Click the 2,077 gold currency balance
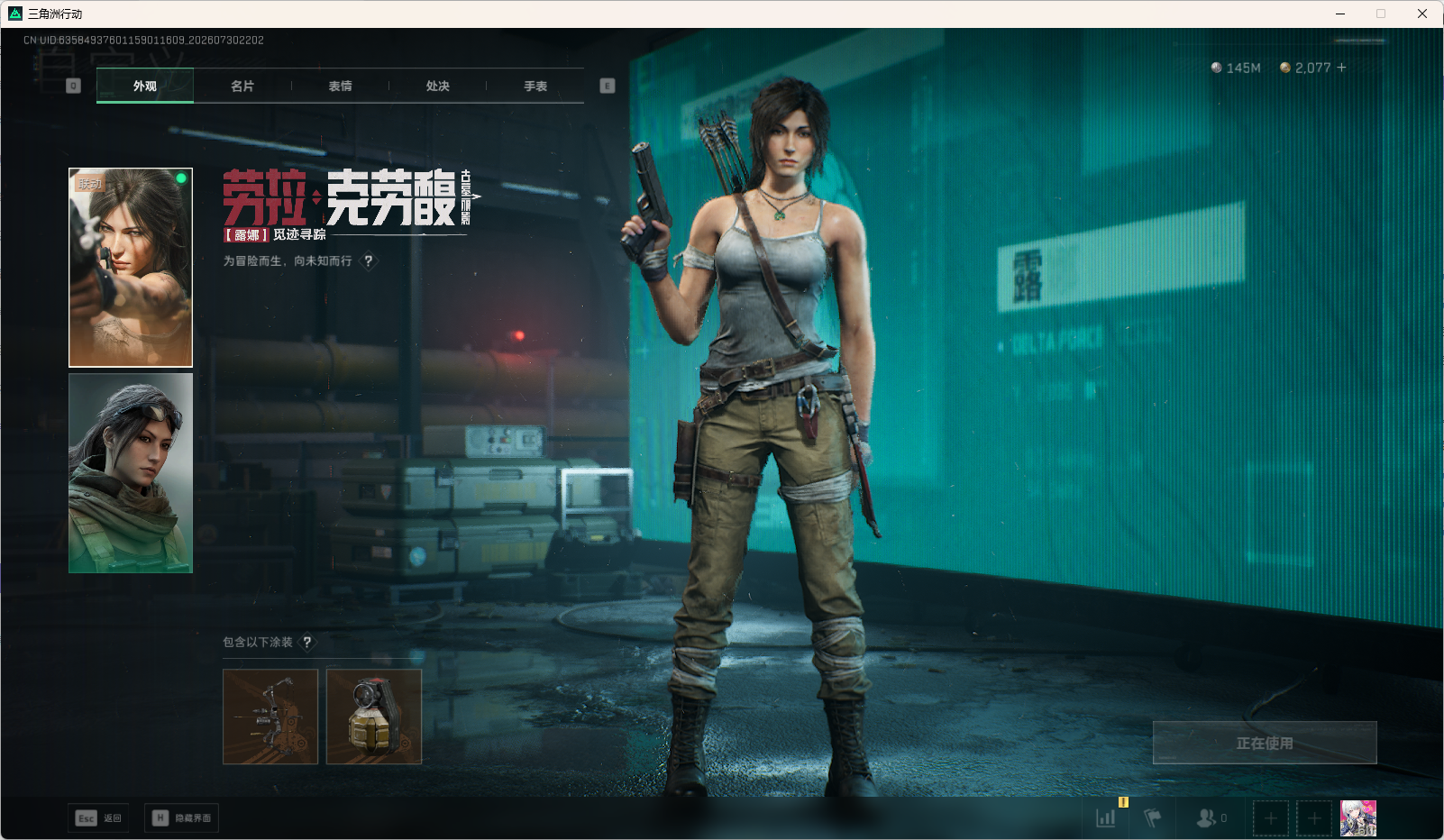Image resolution: width=1444 pixels, height=840 pixels. [x=1305, y=68]
